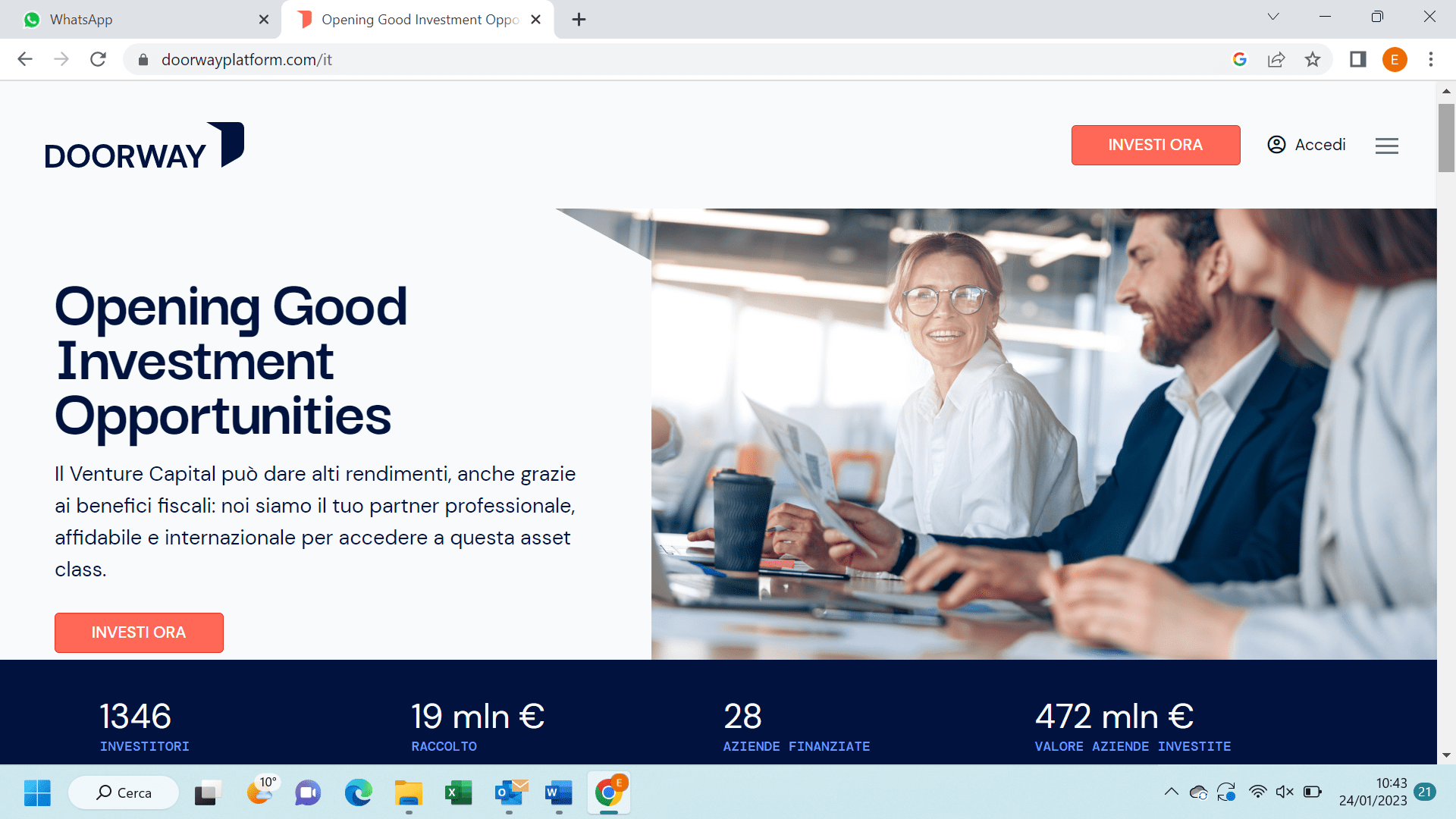Open the Chrome three-dot menu

click(1431, 60)
